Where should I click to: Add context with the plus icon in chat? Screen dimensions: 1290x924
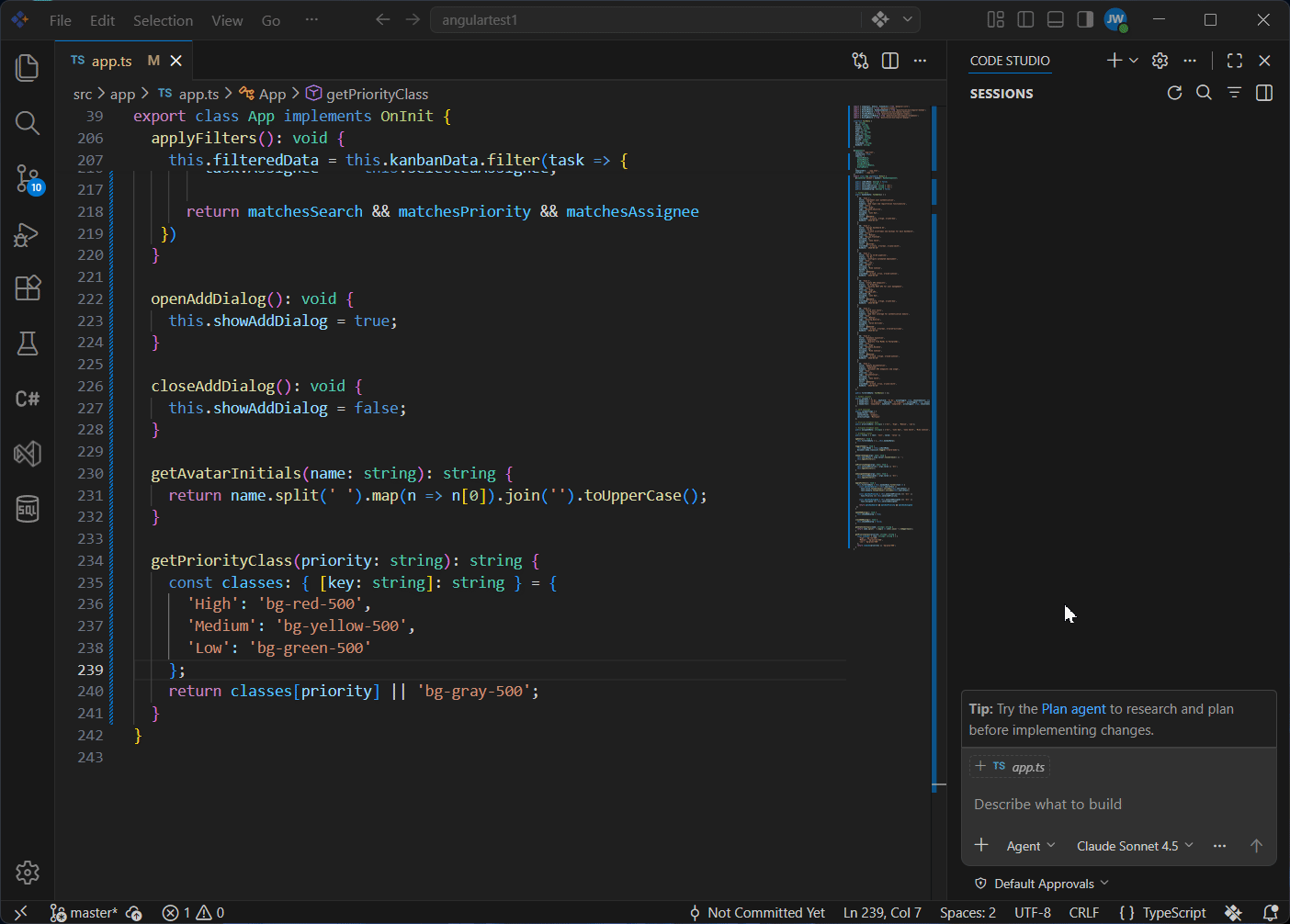pos(981,845)
